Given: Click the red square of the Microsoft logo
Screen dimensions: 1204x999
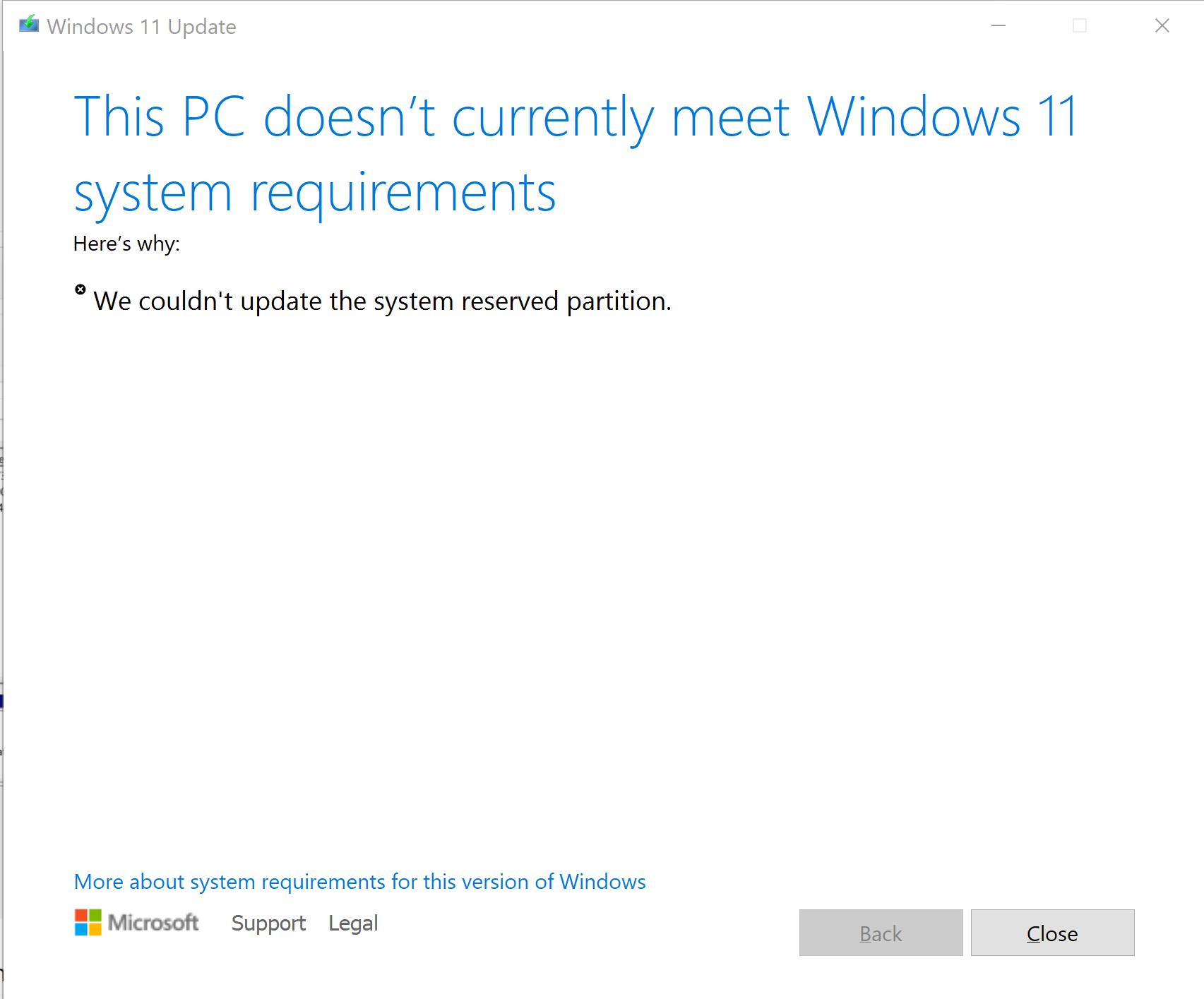Looking at the screenshot, I should (81, 916).
